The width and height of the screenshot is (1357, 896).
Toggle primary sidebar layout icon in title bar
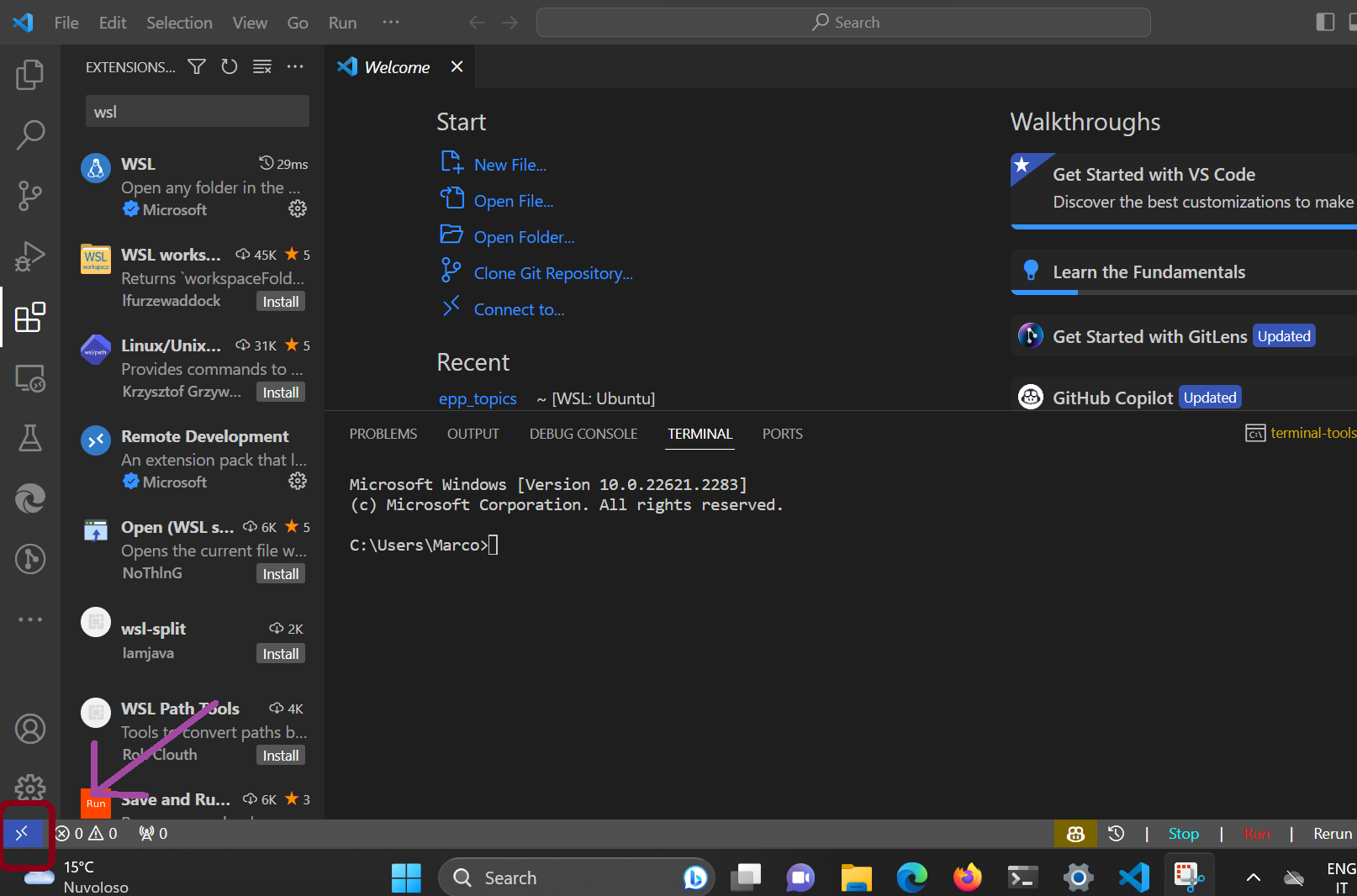coord(1325,22)
